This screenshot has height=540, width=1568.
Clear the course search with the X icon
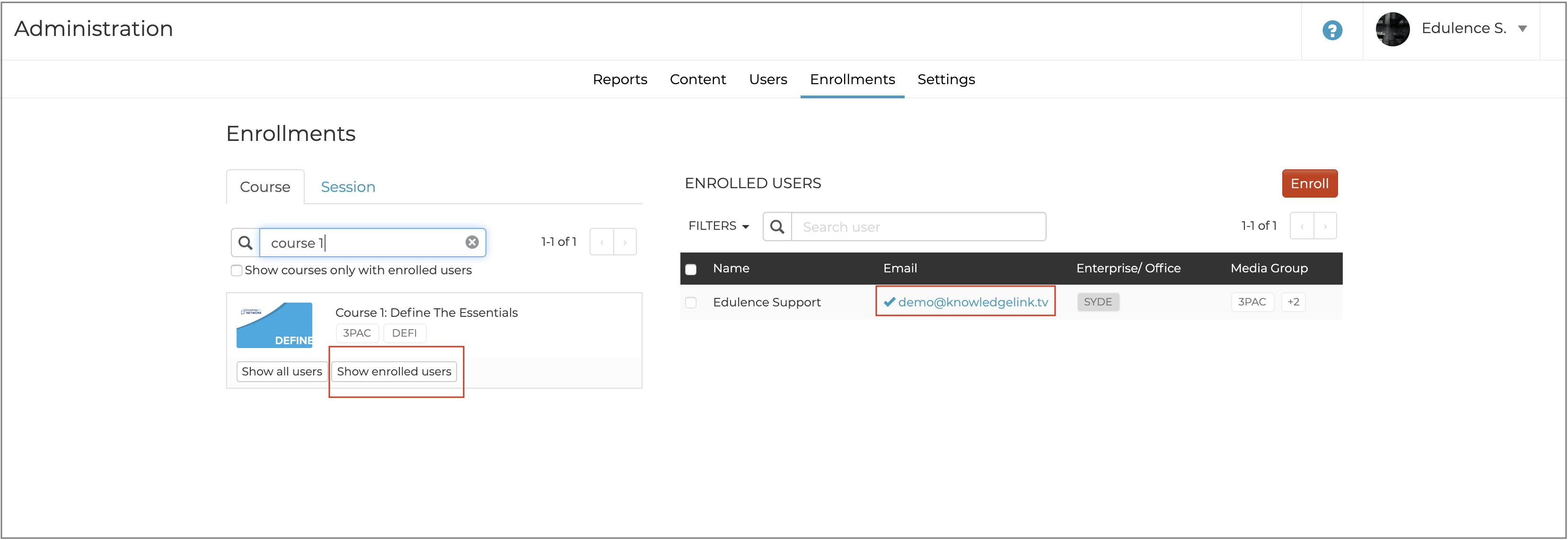point(472,242)
